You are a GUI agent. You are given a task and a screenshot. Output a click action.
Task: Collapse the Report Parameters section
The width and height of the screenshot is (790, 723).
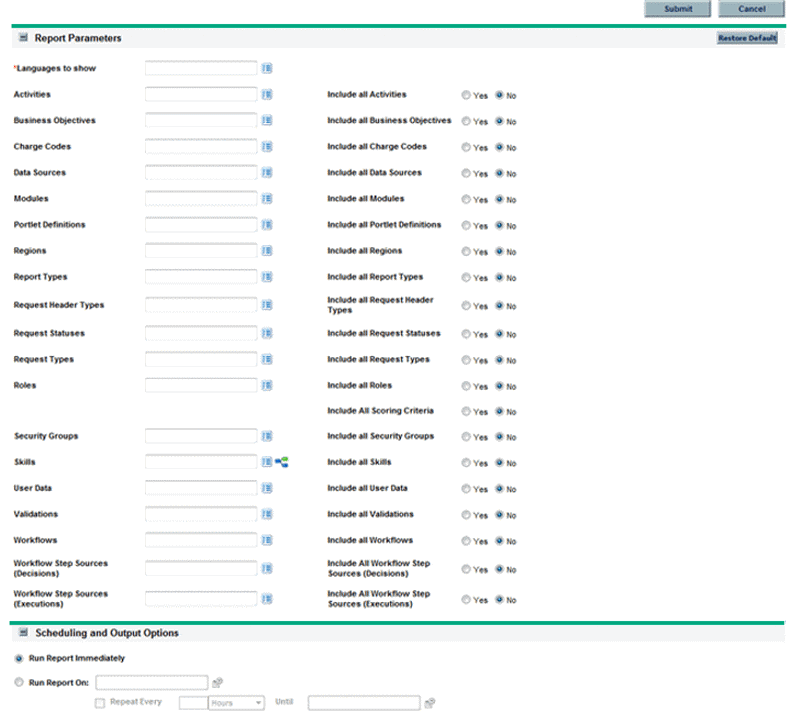(21, 38)
